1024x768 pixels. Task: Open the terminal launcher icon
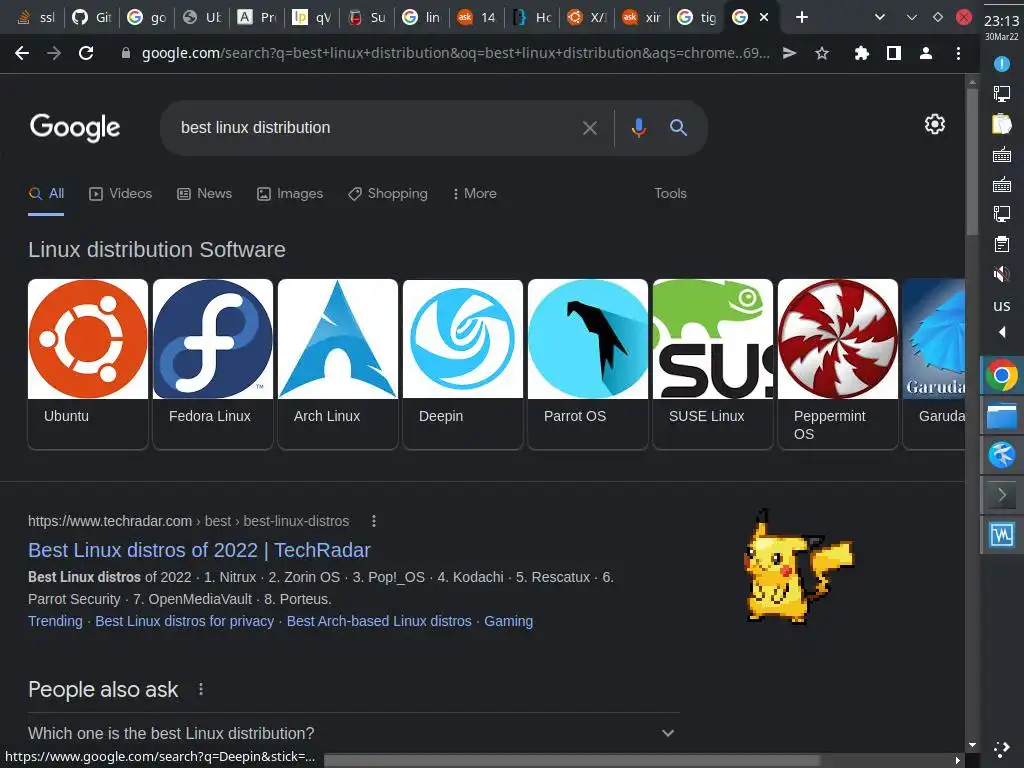[1001, 495]
